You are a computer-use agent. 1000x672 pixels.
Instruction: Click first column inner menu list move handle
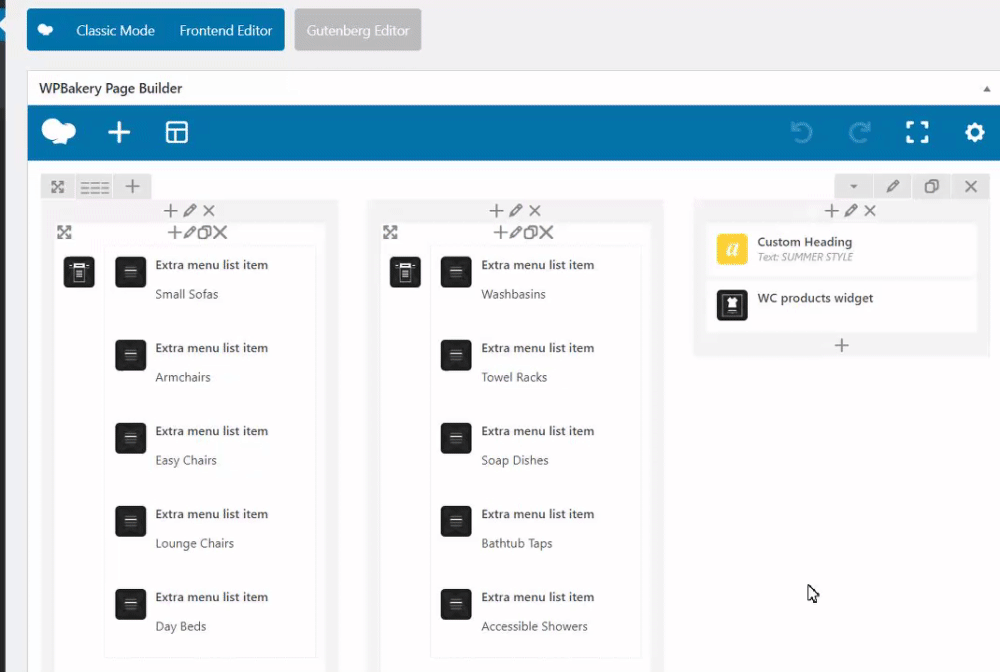coord(64,232)
